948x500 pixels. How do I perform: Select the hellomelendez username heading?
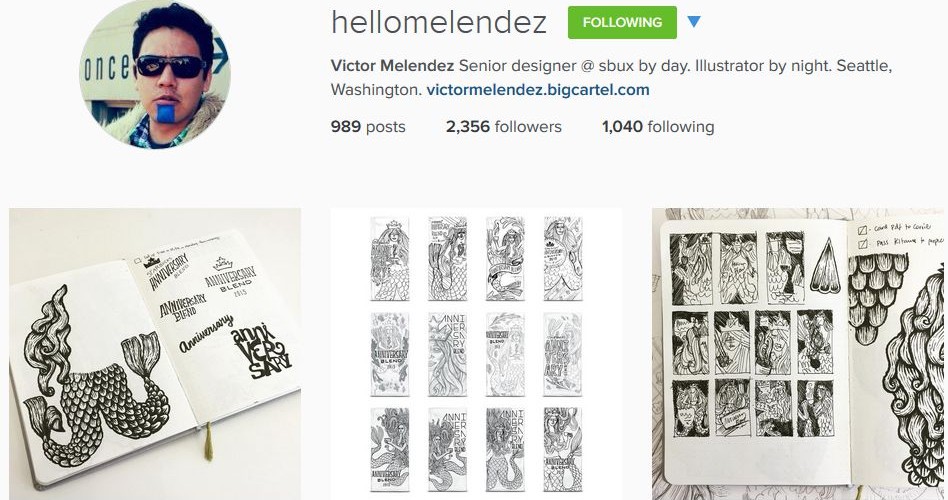439,22
